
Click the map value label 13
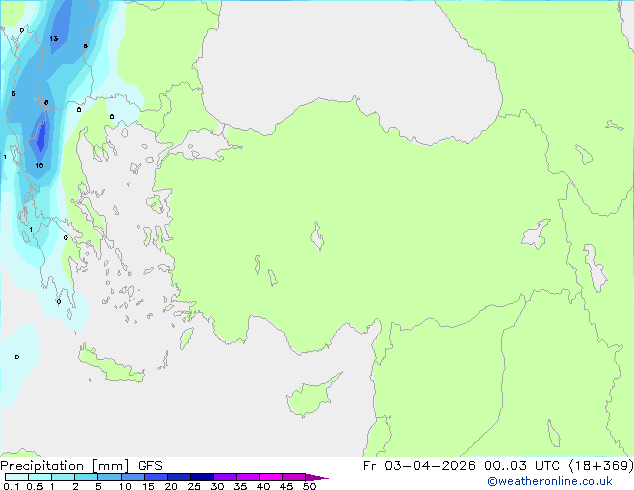point(54,38)
